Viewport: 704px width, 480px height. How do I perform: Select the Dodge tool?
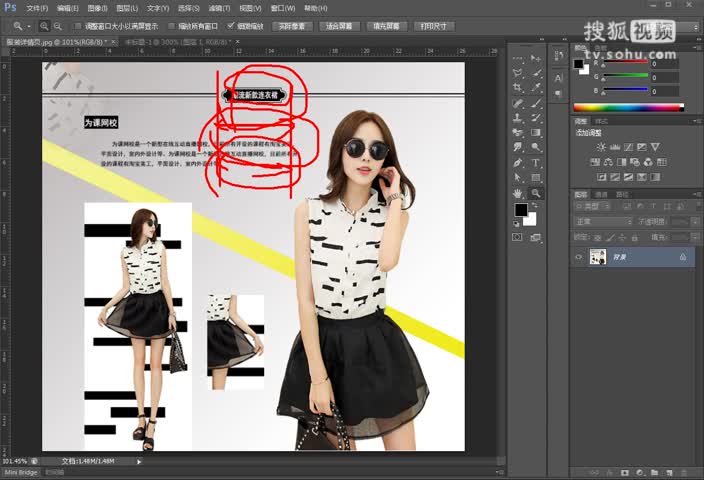[536, 147]
